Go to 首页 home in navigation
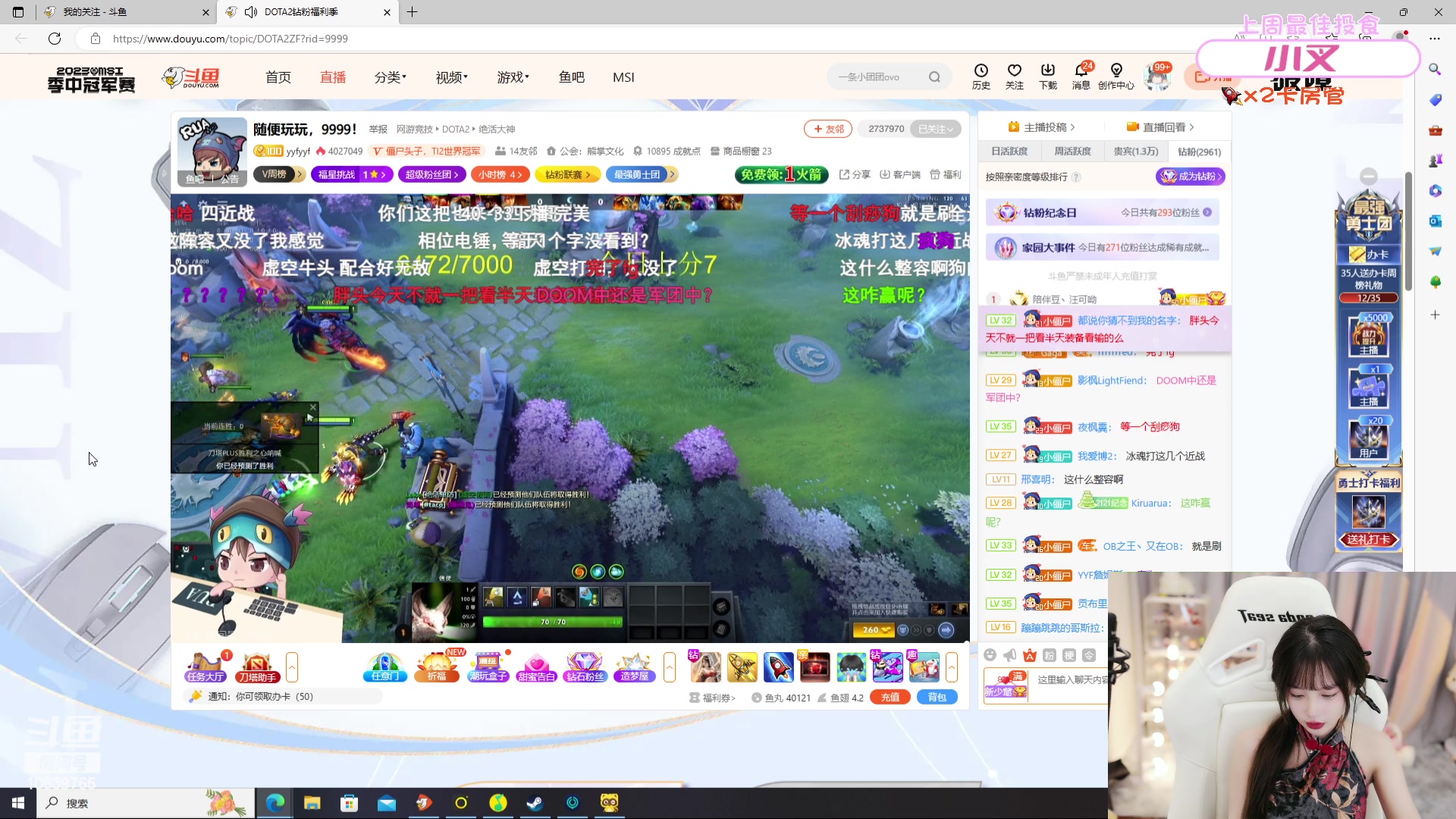Screen dimensions: 1456x819 pos(278,77)
